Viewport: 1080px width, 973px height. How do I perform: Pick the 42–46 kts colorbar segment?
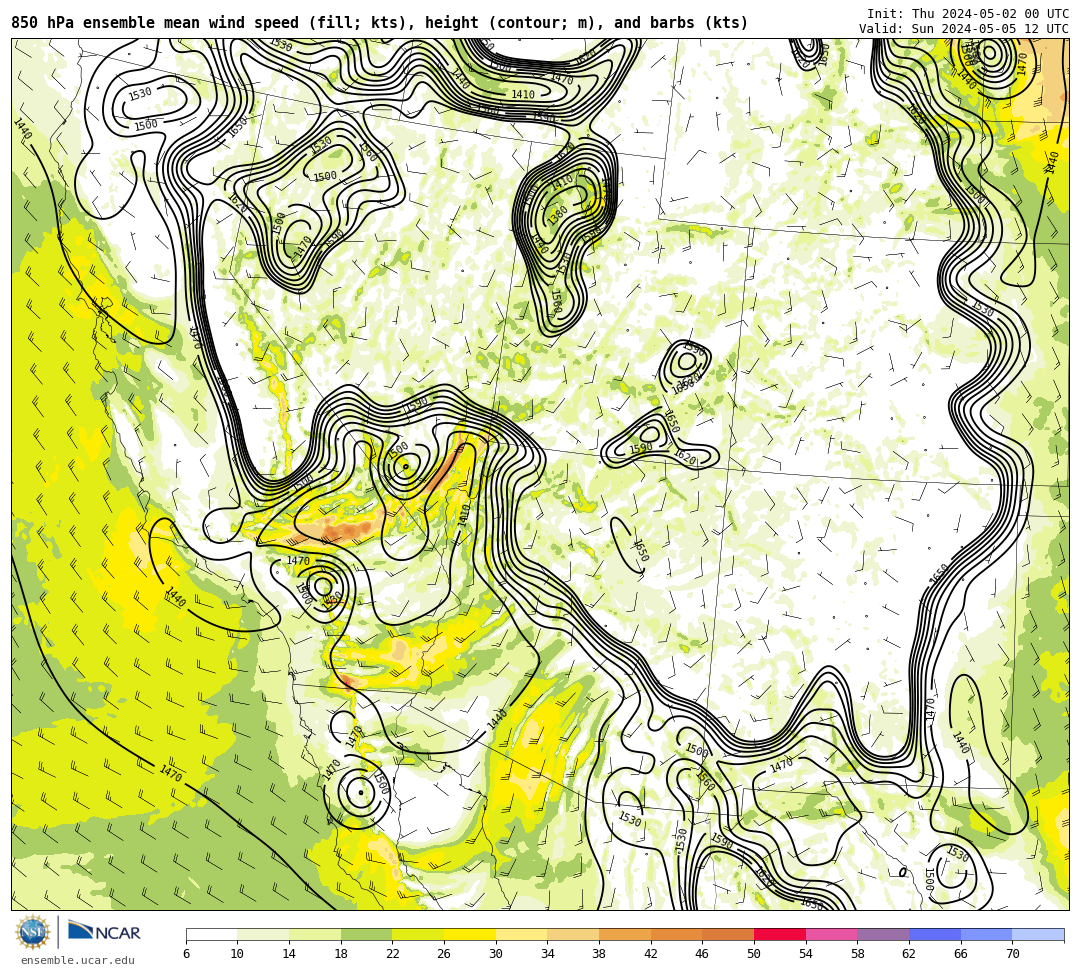676,935
